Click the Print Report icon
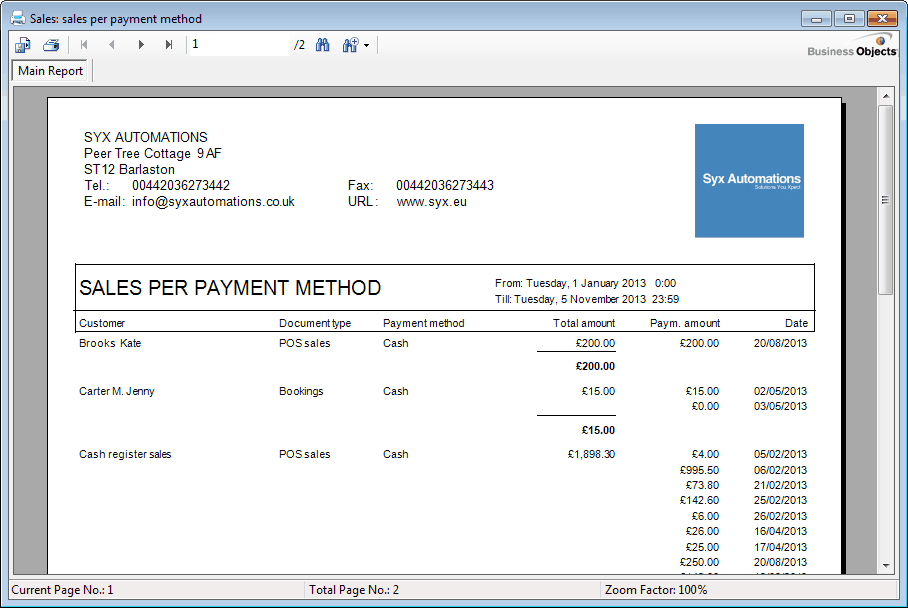The width and height of the screenshot is (908, 608). click(51, 45)
